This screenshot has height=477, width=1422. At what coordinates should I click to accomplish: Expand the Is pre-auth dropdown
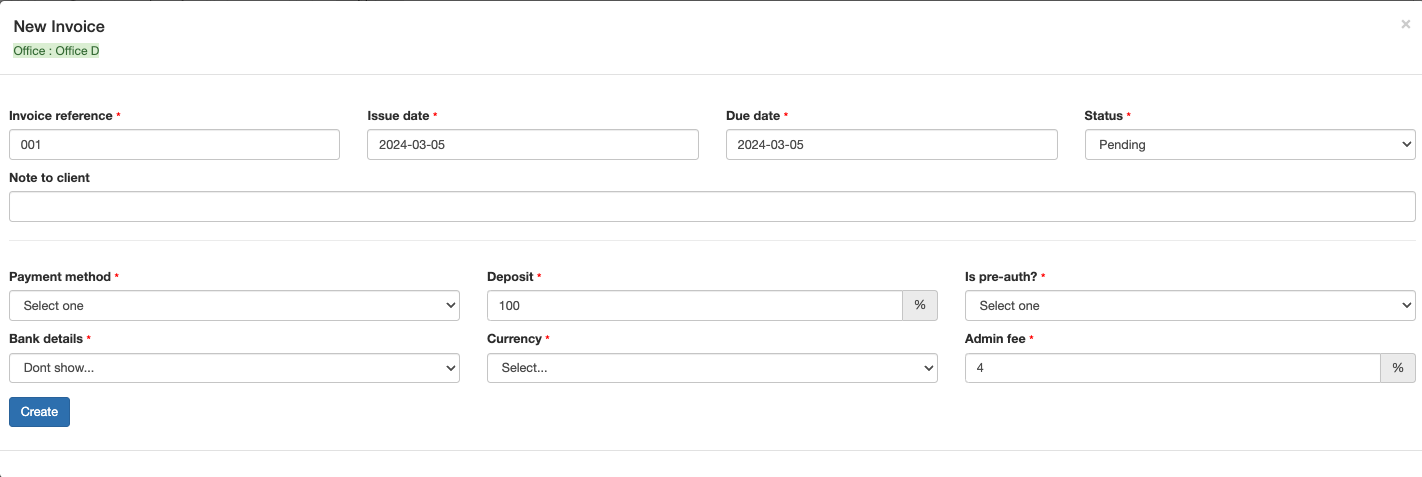[1189, 306]
